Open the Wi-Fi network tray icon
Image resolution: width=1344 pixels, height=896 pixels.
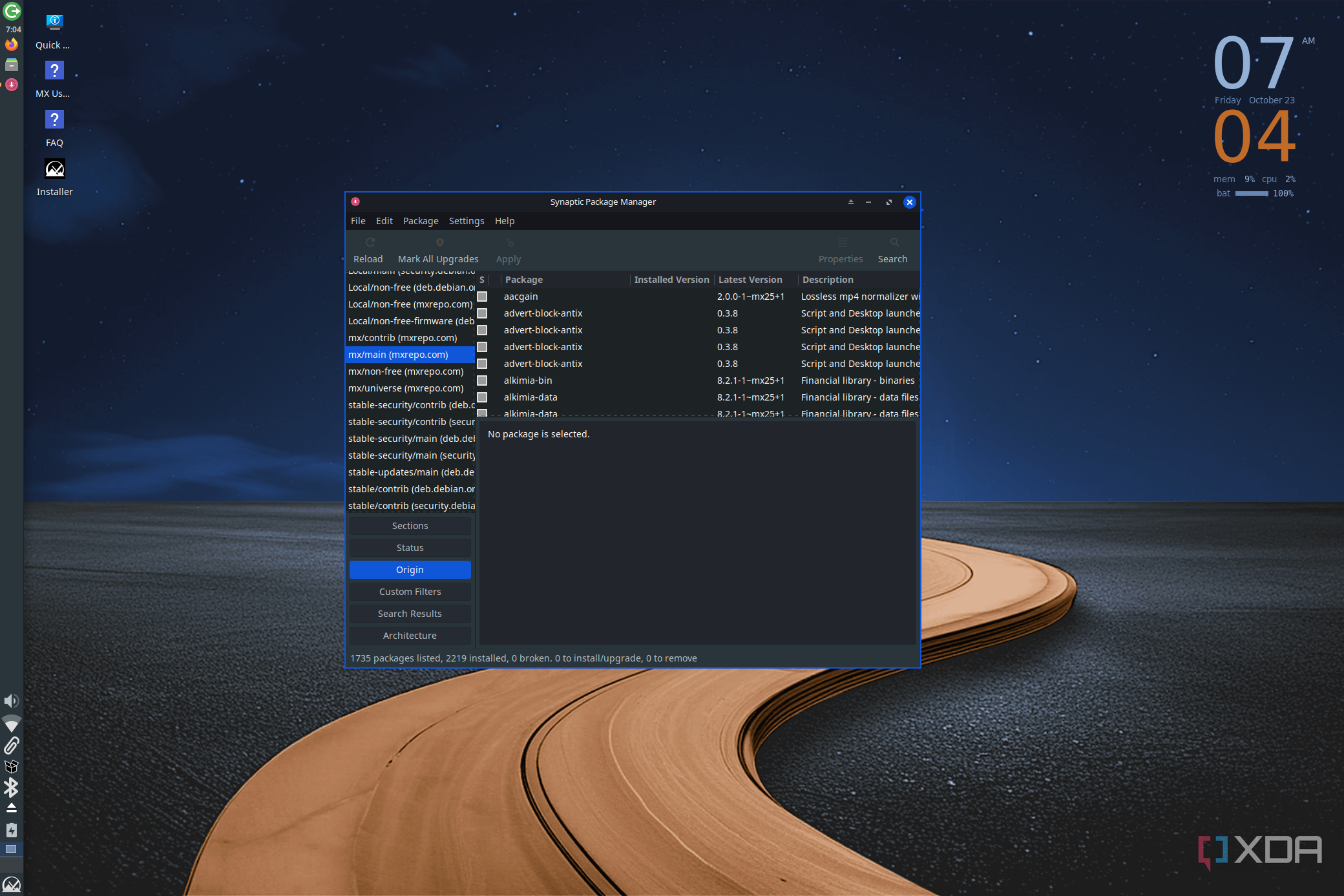pyautogui.click(x=12, y=724)
